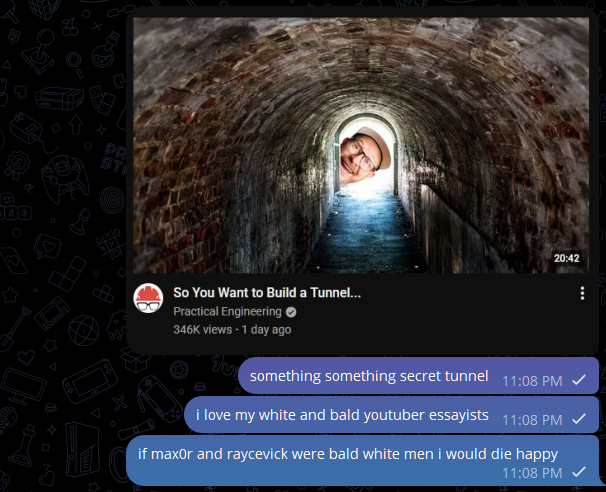Open the three-dot menu beside the video title
The width and height of the screenshot is (606, 492).
coord(582,294)
